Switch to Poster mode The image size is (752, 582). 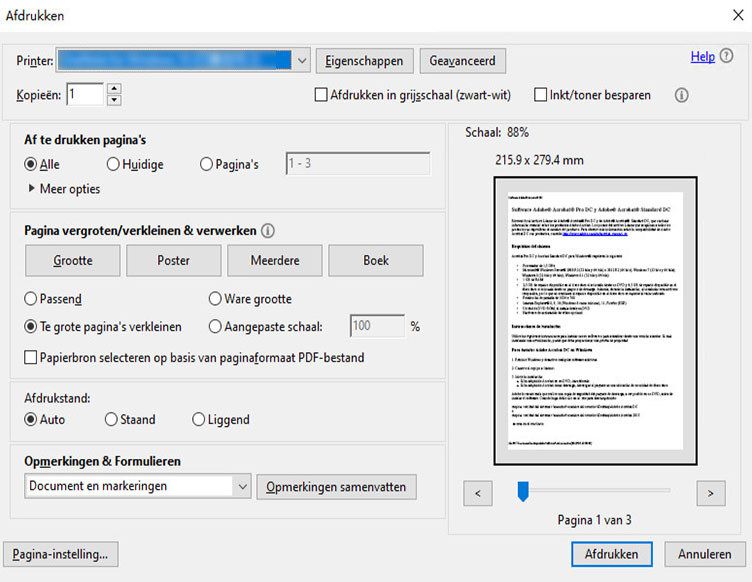pos(174,260)
